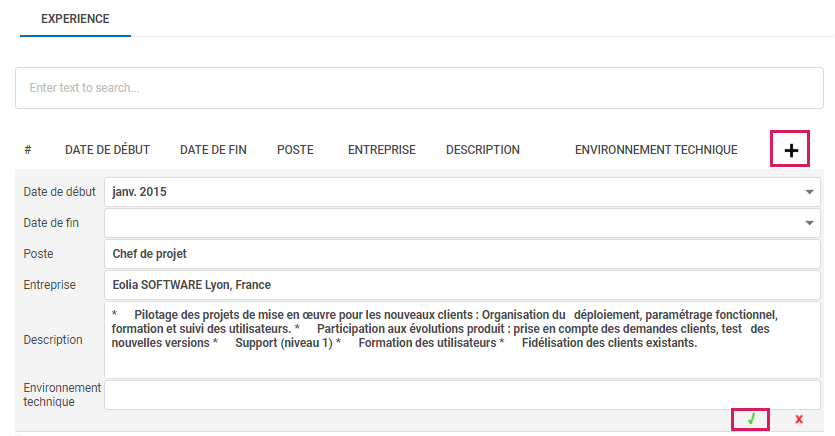The width and height of the screenshot is (835, 436).
Task: Sort by the DATE DE FIN column header
Action: (213, 150)
